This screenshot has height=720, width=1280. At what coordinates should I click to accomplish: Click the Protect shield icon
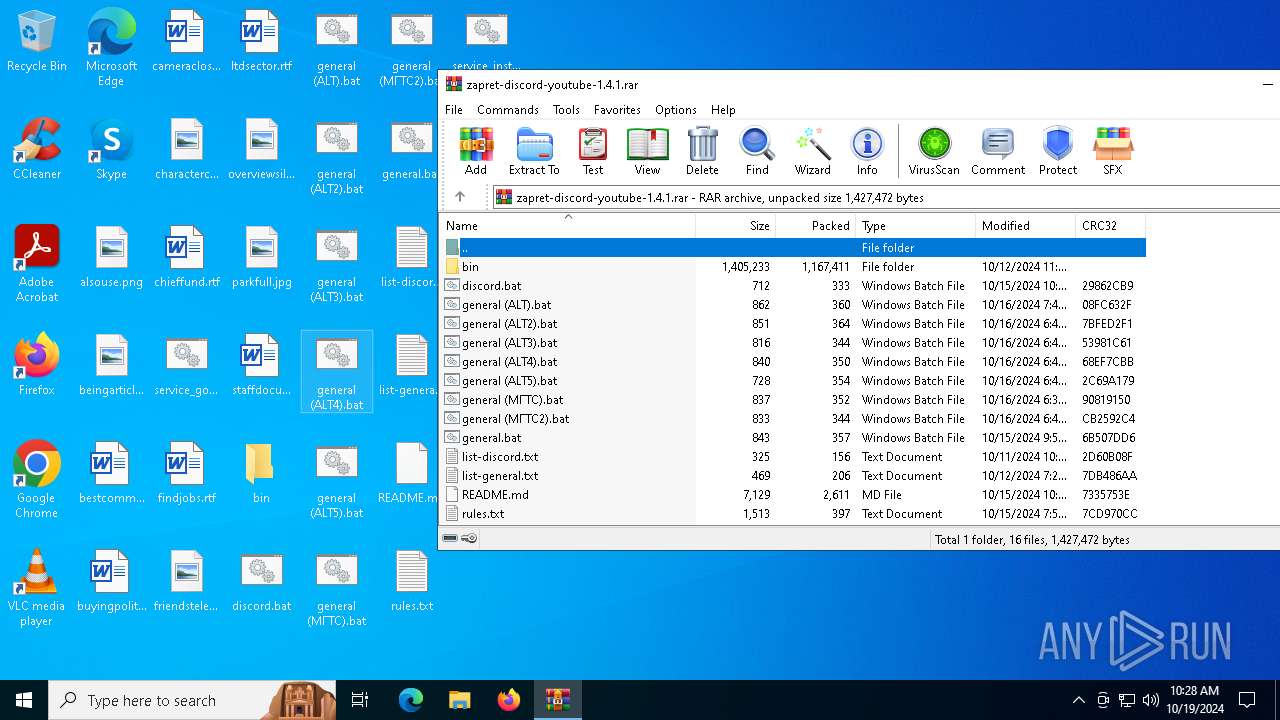click(x=1058, y=151)
